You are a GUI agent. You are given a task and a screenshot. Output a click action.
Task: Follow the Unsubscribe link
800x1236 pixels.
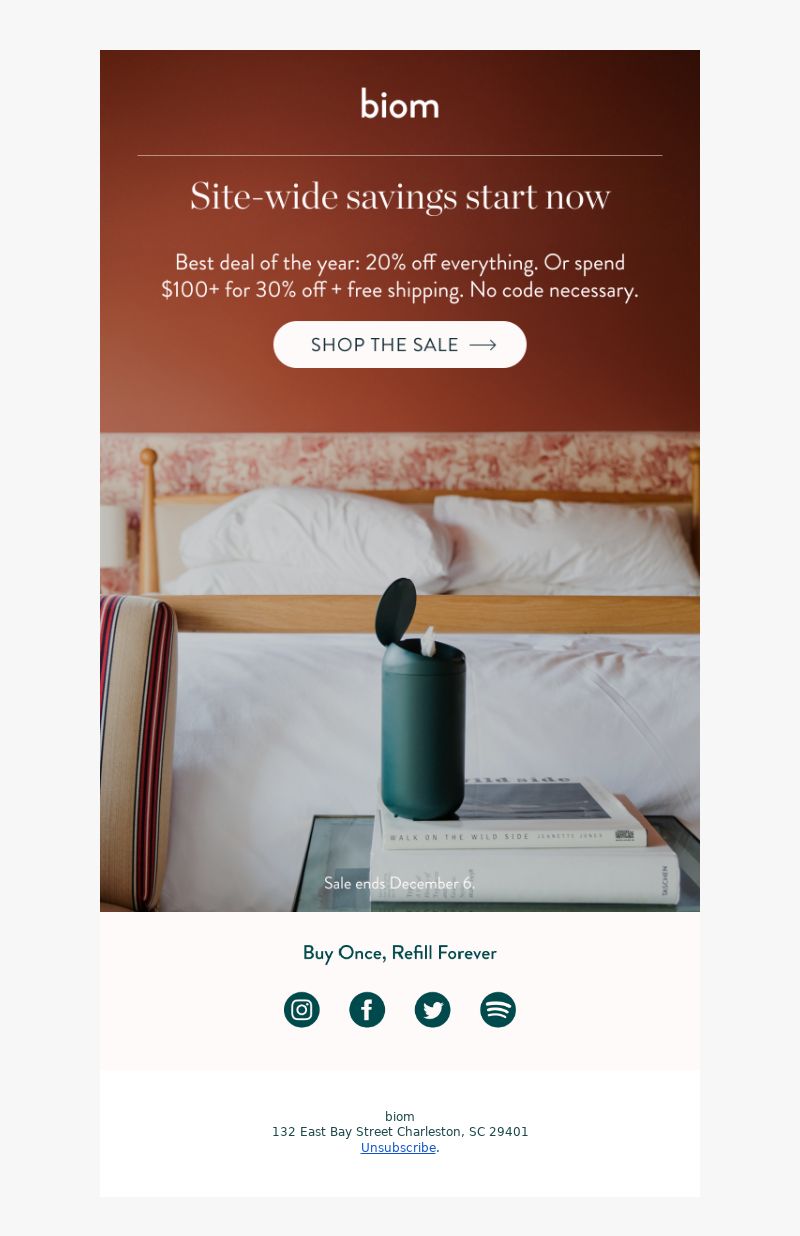point(398,1148)
